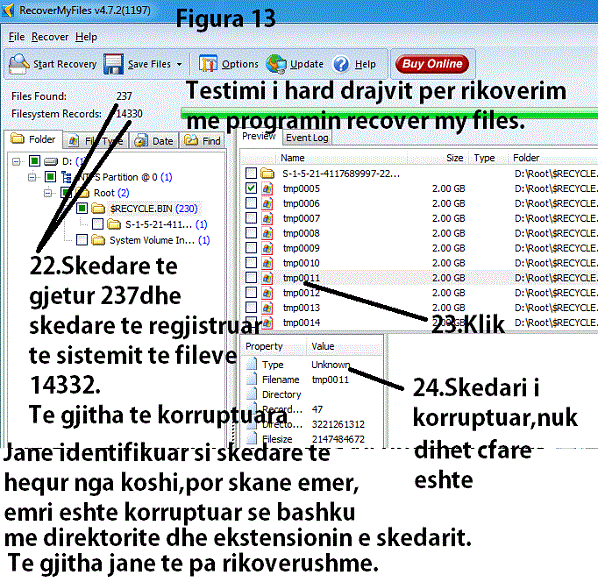This screenshot has height=582, width=598.
Task: Collapse the NTFS Partition @ 0 node
Action: click(32, 177)
